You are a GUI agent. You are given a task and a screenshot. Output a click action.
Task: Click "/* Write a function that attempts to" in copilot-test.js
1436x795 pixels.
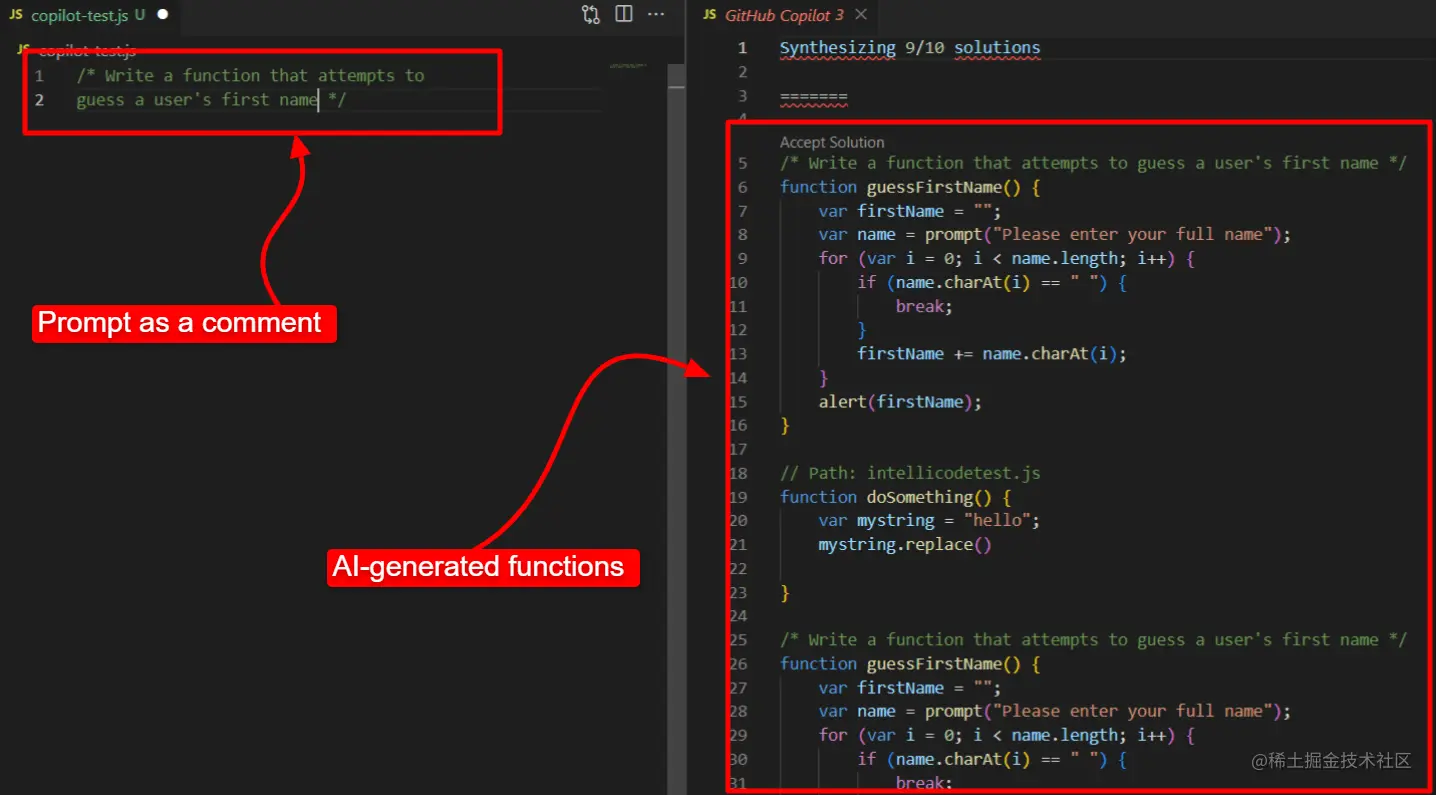pyautogui.click(x=251, y=76)
